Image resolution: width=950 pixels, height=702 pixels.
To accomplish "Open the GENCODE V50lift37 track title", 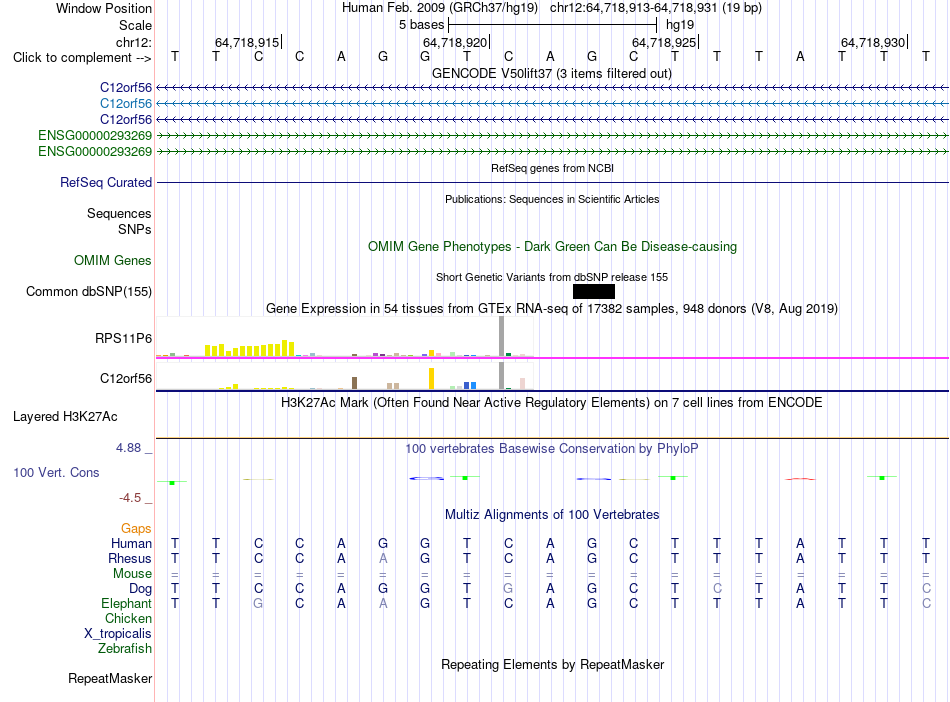I will point(552,73).
